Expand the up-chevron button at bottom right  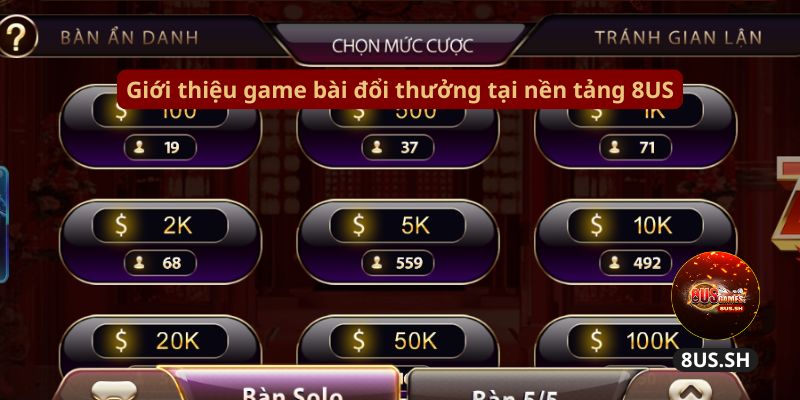(x=690, y=391)
